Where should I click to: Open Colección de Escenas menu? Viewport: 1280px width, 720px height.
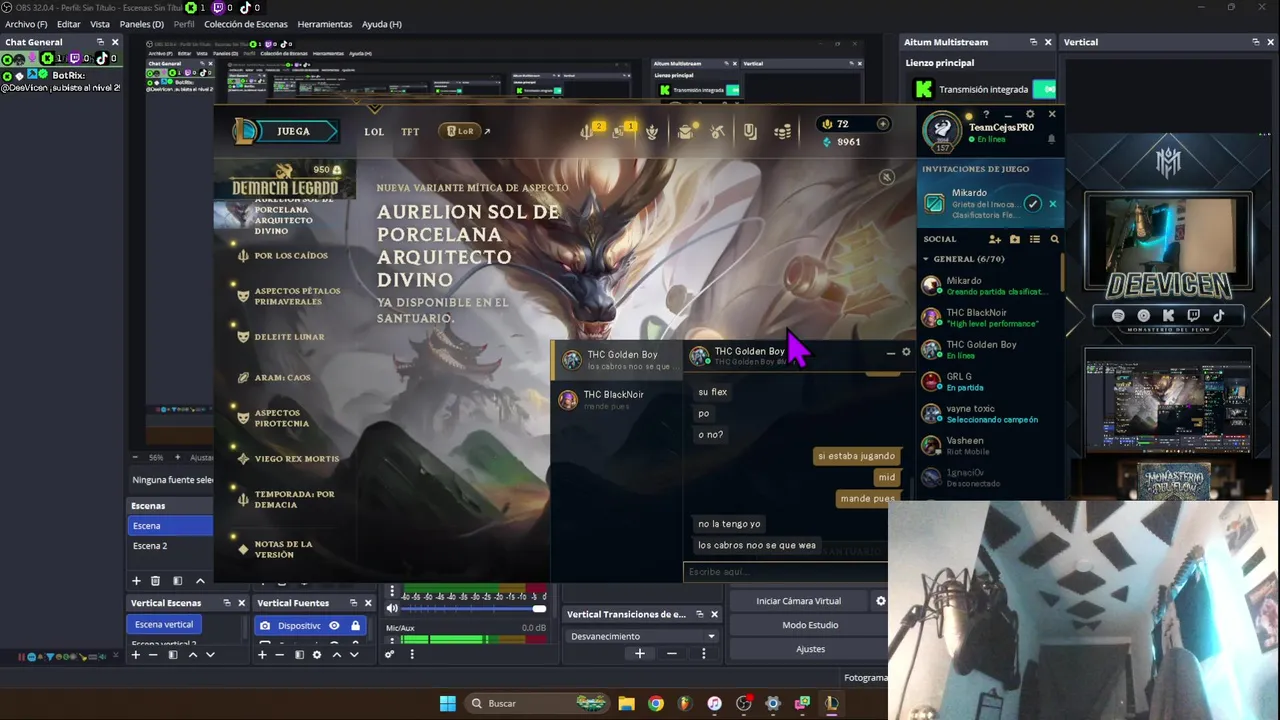click(245, 24)
